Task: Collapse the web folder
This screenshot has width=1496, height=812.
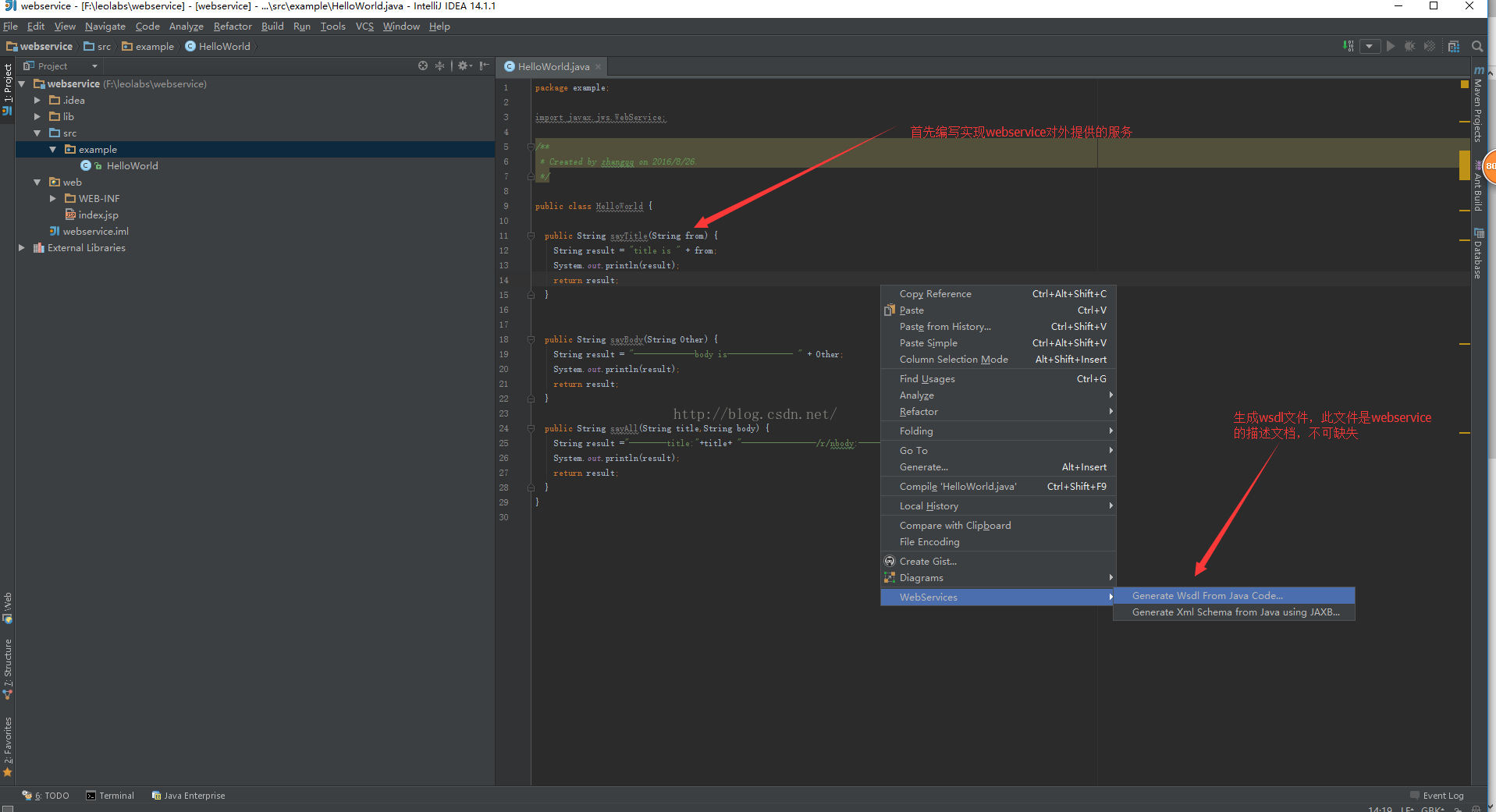Action: tap(37, 182)
